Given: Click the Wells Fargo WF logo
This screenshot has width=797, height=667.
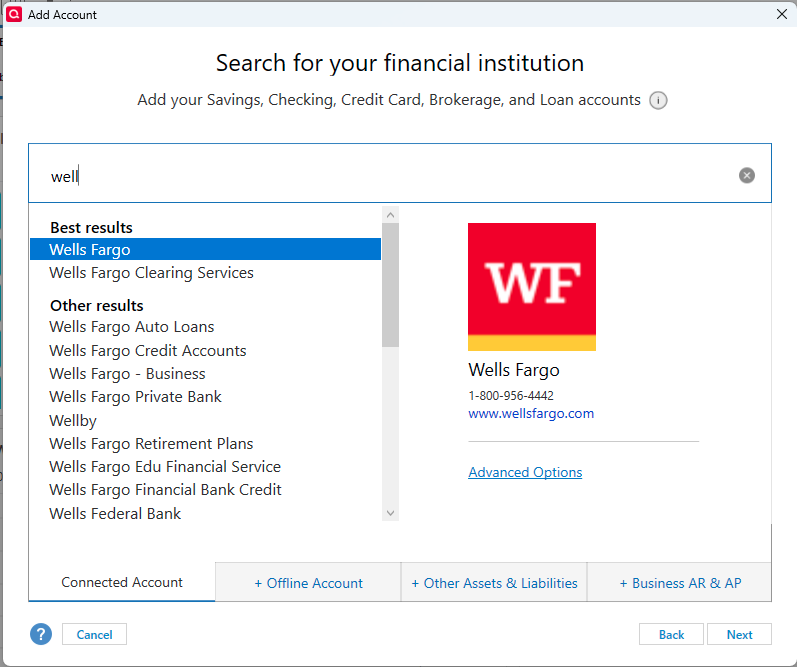Looking at the screenshot, I should (x=532, y=287).
